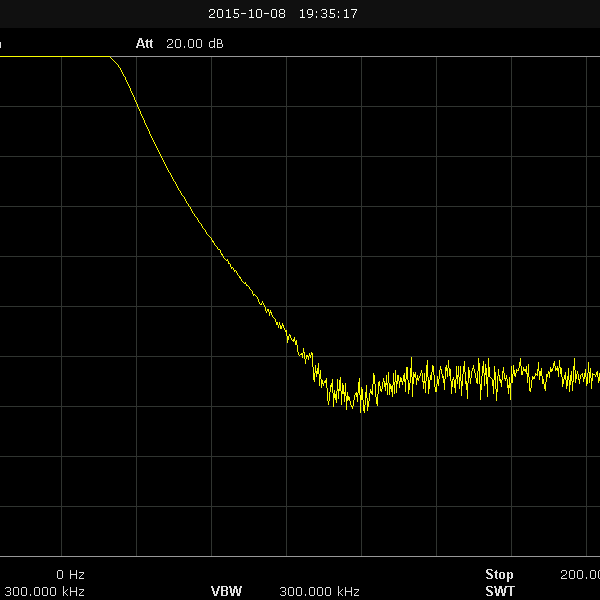Click the lowest dip of the yellow trace
This screenshot has width=600, height=600.
(363, 409)
